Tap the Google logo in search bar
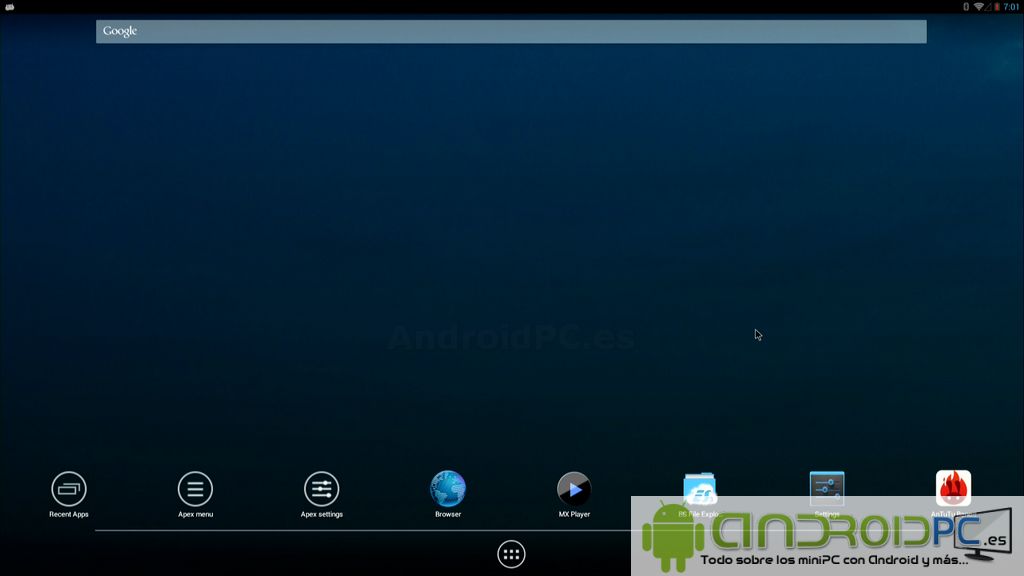 (119, 31)
